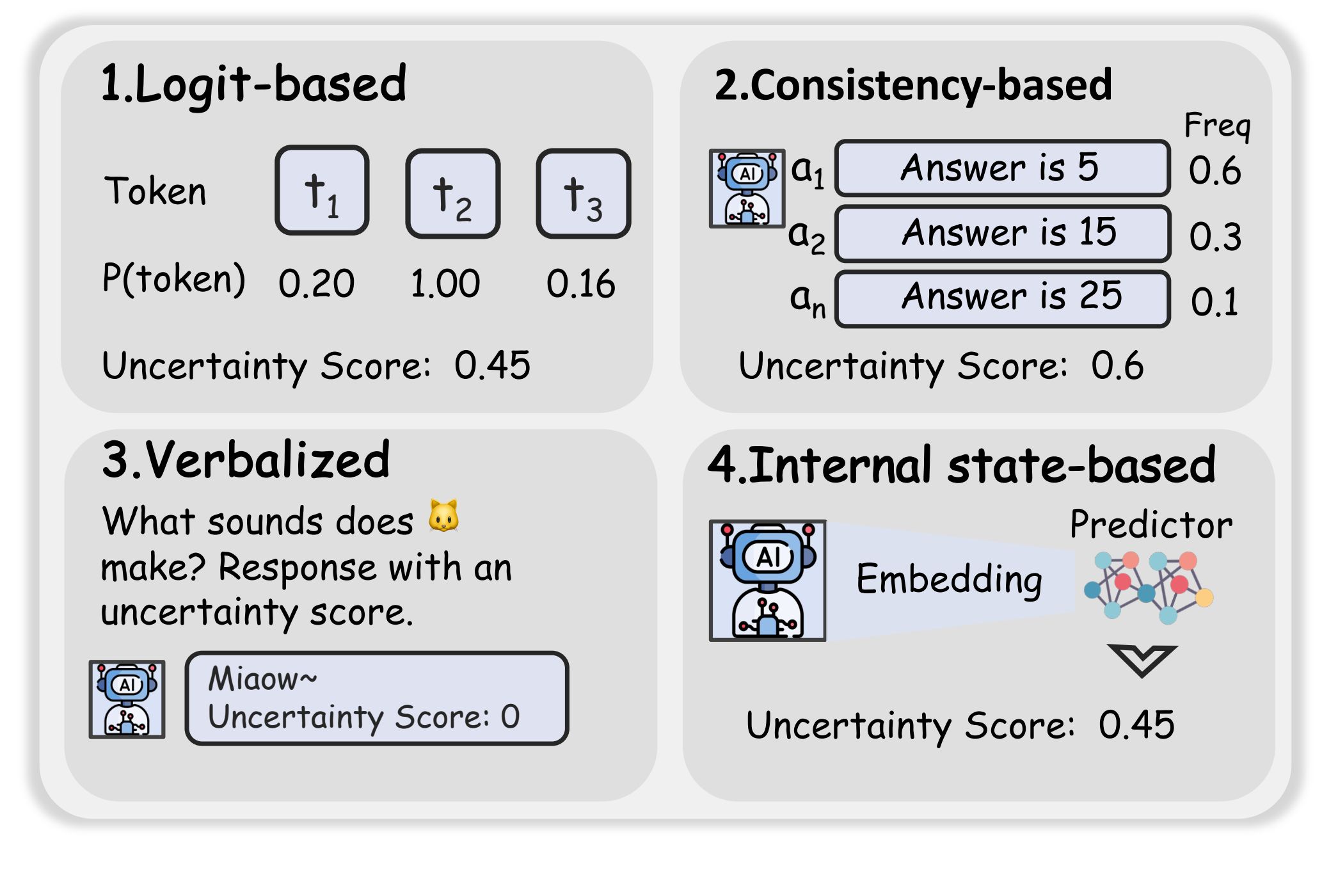The width and height of the screenshot is (1322, 896).
Task: Click the '1.Logit-based' heading
Action: [253, 84]
